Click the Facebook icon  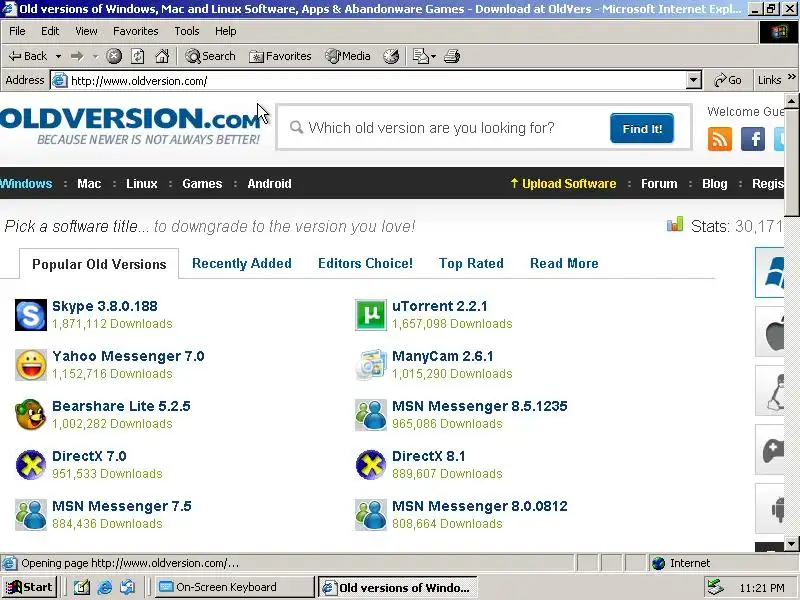pos(753,139)
